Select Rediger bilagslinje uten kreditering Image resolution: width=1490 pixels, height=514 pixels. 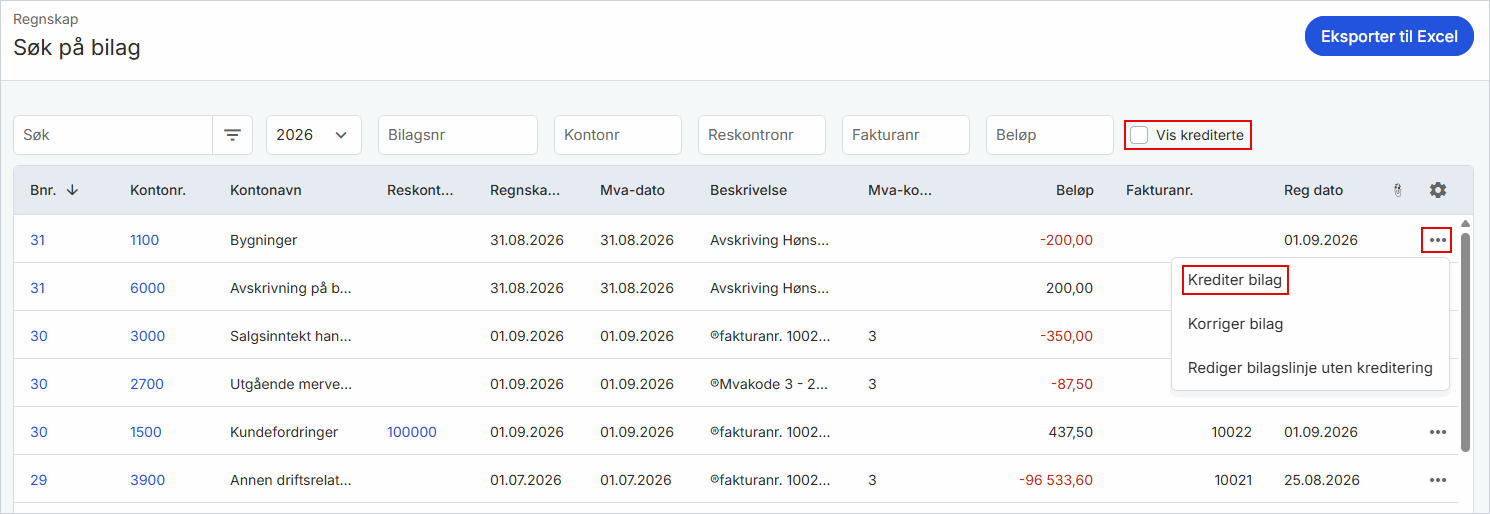(1310, 368)
